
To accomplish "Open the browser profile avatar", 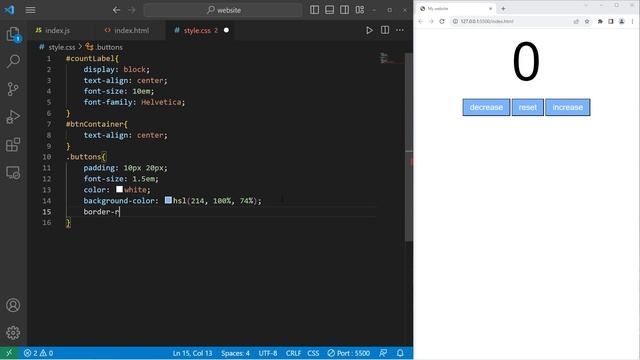I will pos(622,21).
